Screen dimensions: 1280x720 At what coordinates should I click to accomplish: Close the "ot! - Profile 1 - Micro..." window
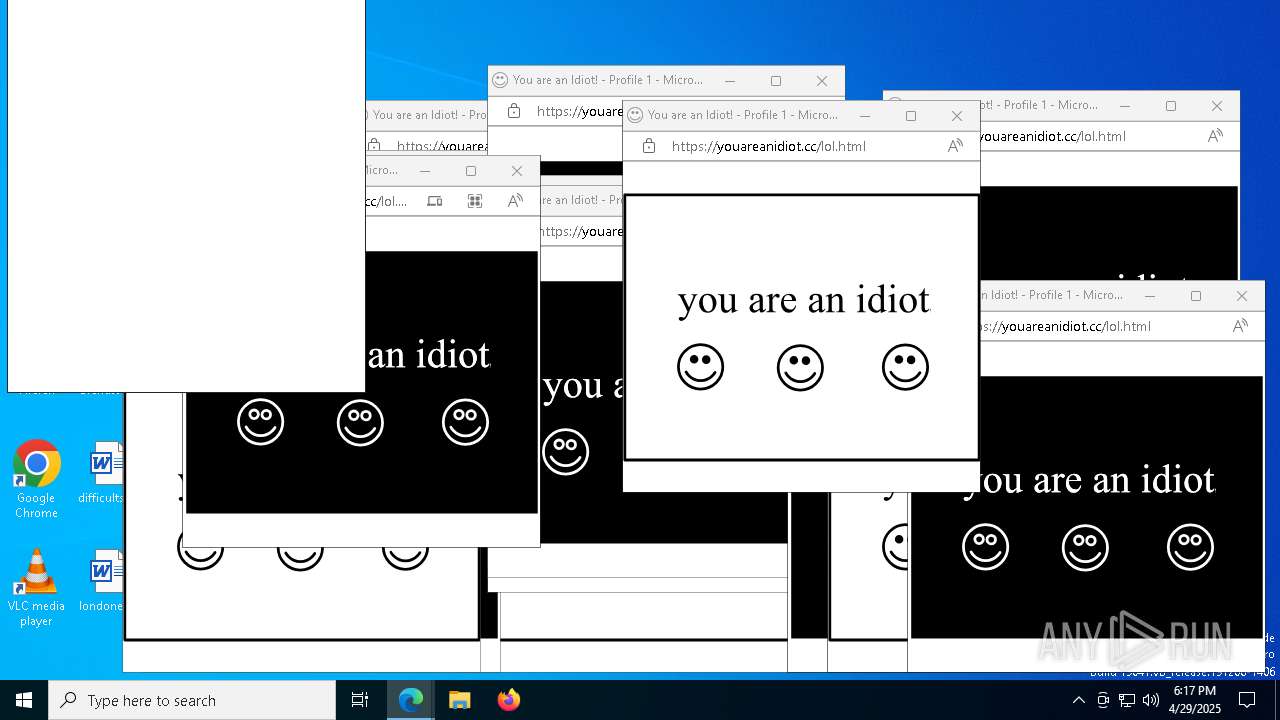pos(1216,105)
